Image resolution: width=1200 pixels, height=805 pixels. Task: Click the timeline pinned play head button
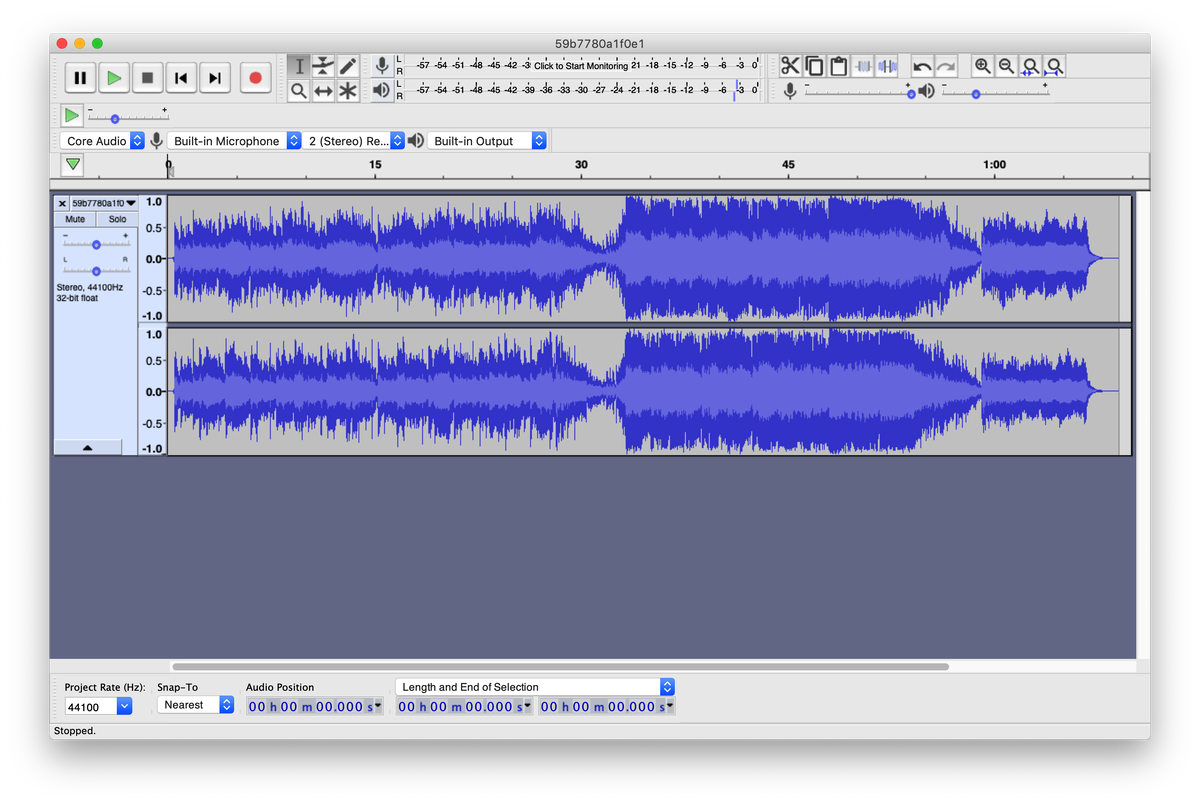[73, 165]
